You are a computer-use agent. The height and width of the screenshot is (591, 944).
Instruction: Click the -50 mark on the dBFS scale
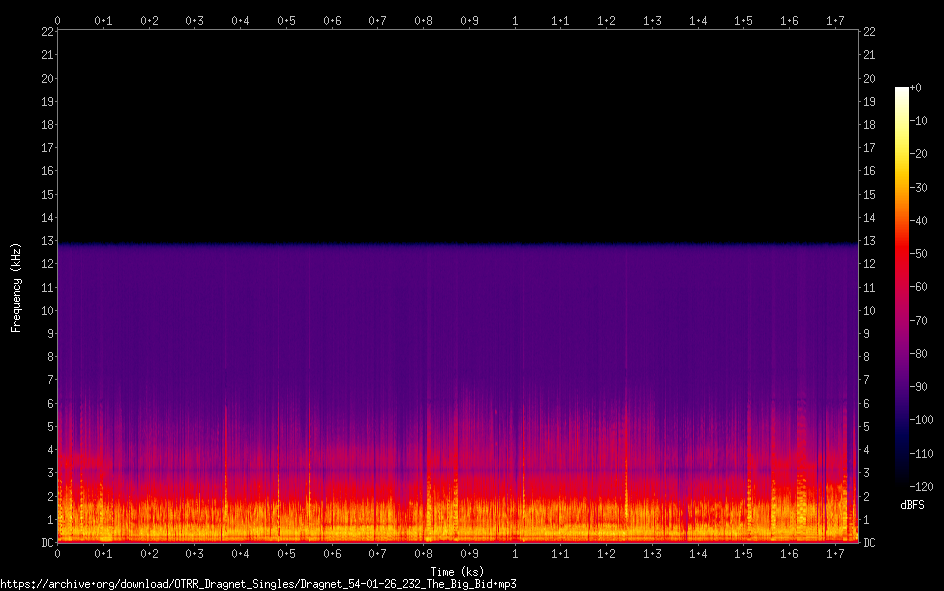[x=919, y=255]
